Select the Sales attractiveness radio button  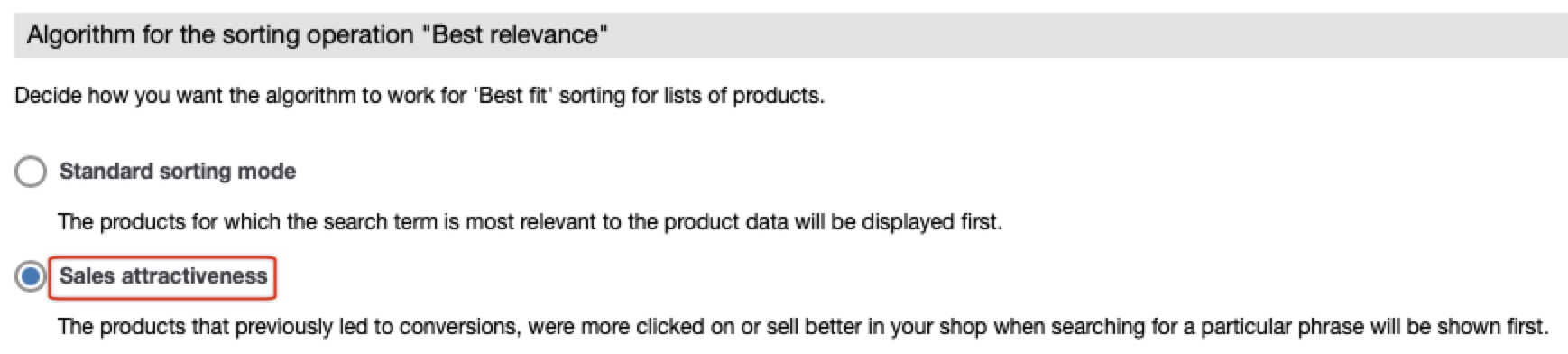(x=31, y=277)
